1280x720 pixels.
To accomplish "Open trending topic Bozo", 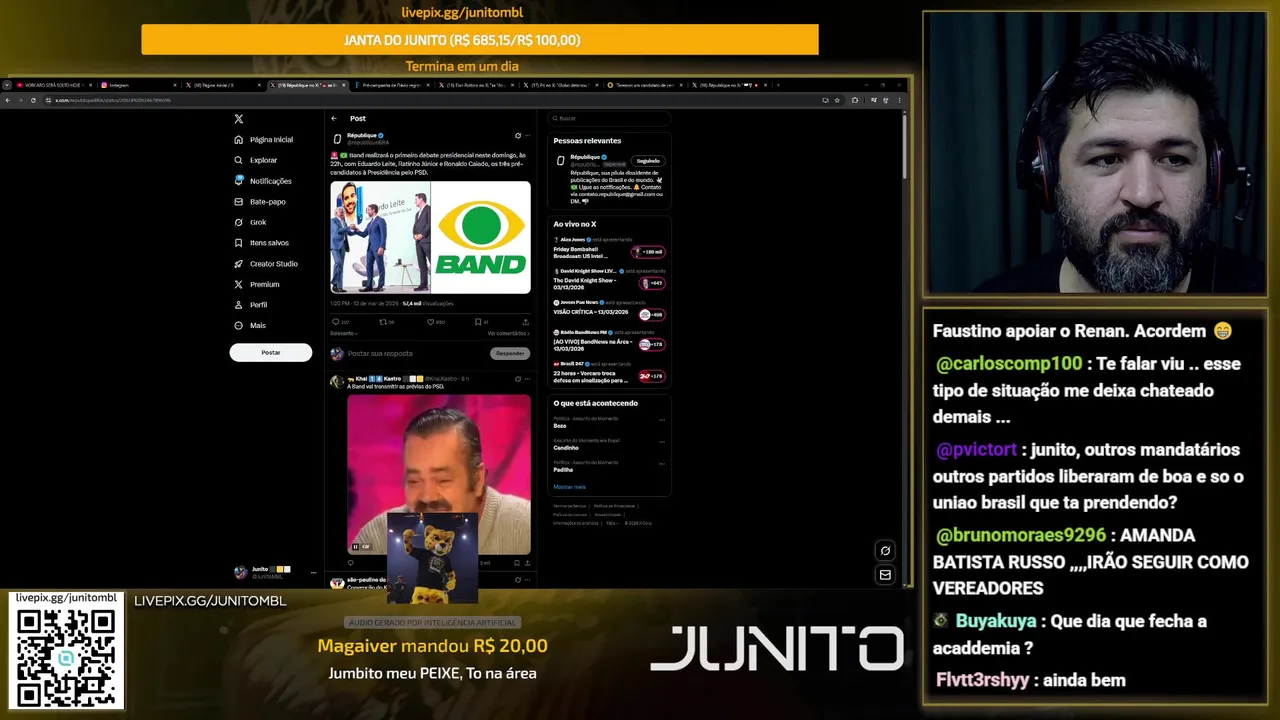I will click(560, 425).
